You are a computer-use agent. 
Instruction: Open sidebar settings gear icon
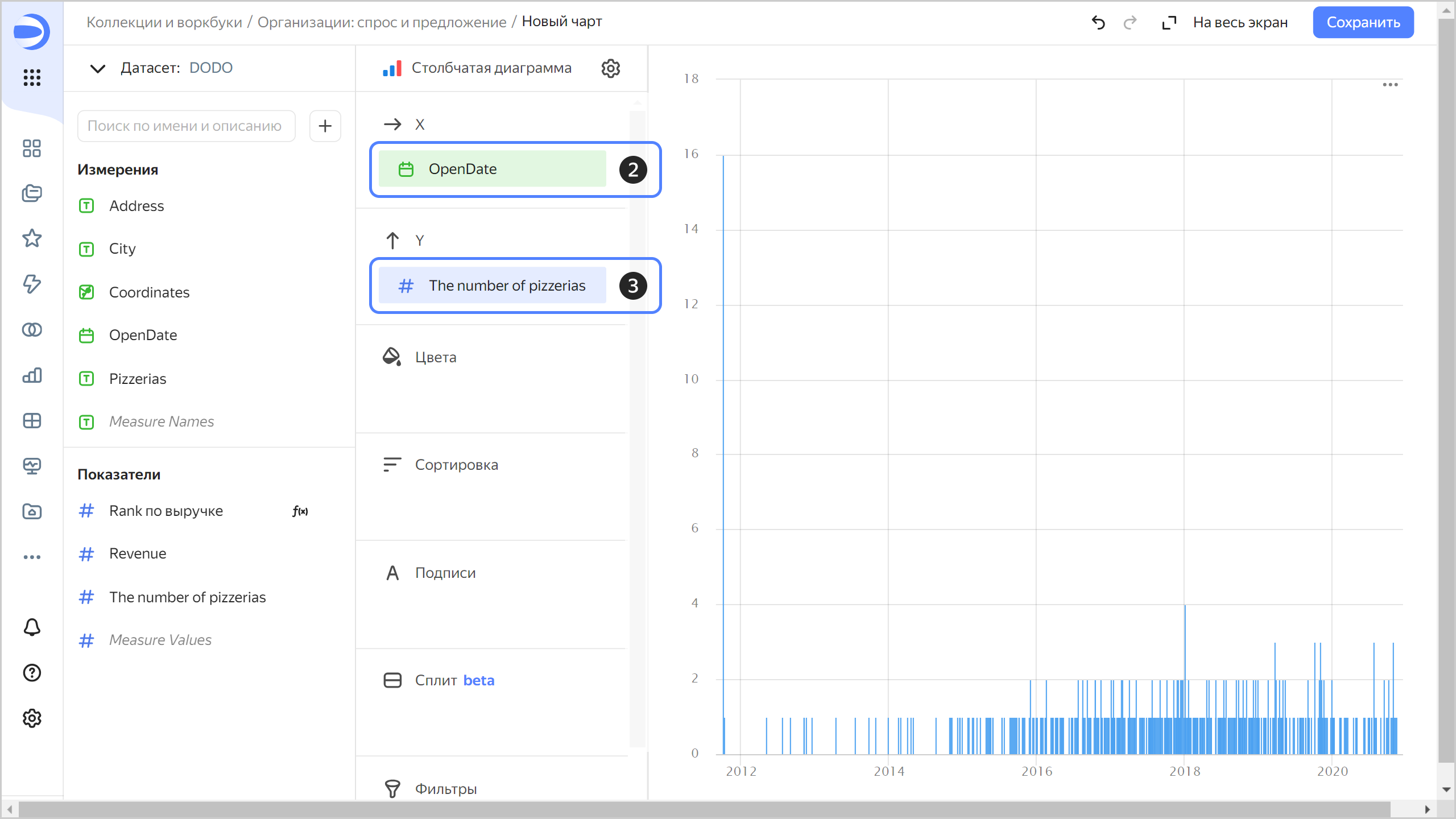[32, 718]
